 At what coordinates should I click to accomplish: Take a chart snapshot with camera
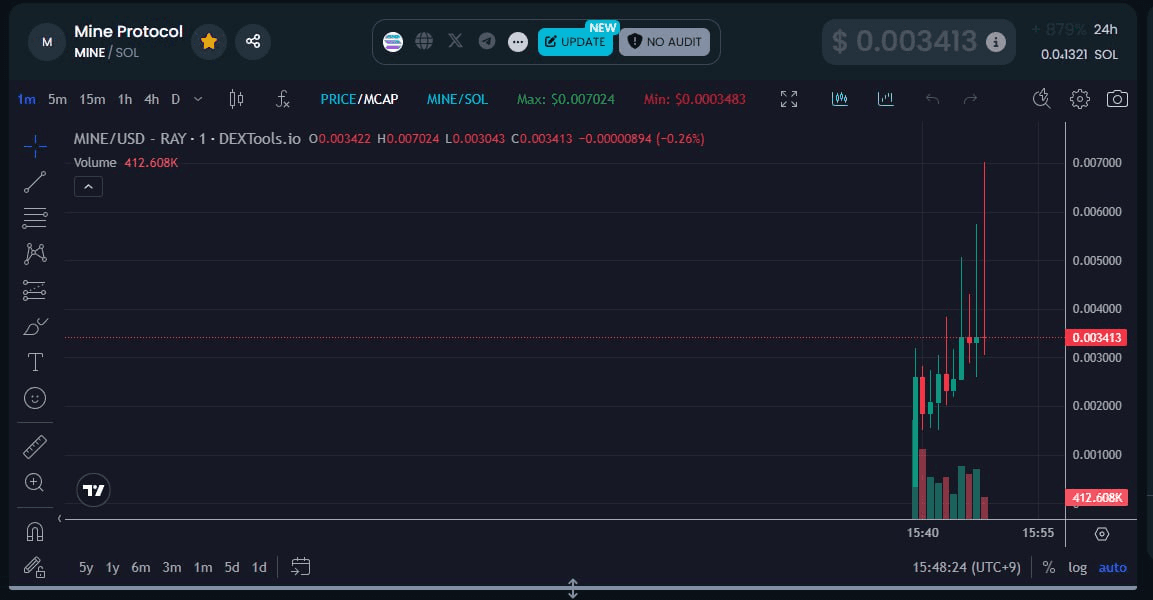(x=1117, y=99)
